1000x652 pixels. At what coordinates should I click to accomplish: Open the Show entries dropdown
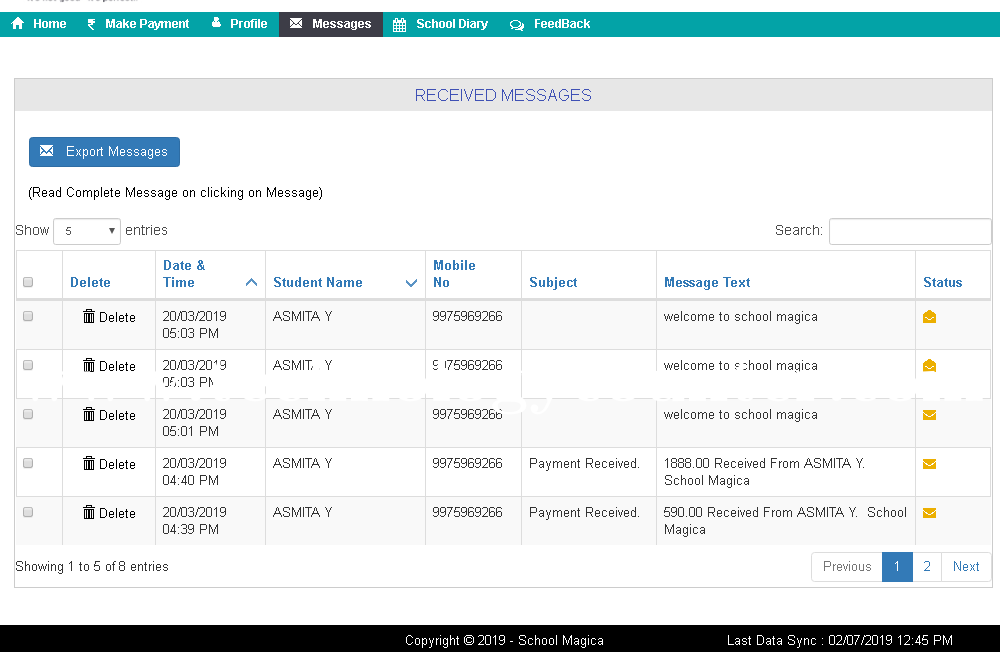click(87, 231)
